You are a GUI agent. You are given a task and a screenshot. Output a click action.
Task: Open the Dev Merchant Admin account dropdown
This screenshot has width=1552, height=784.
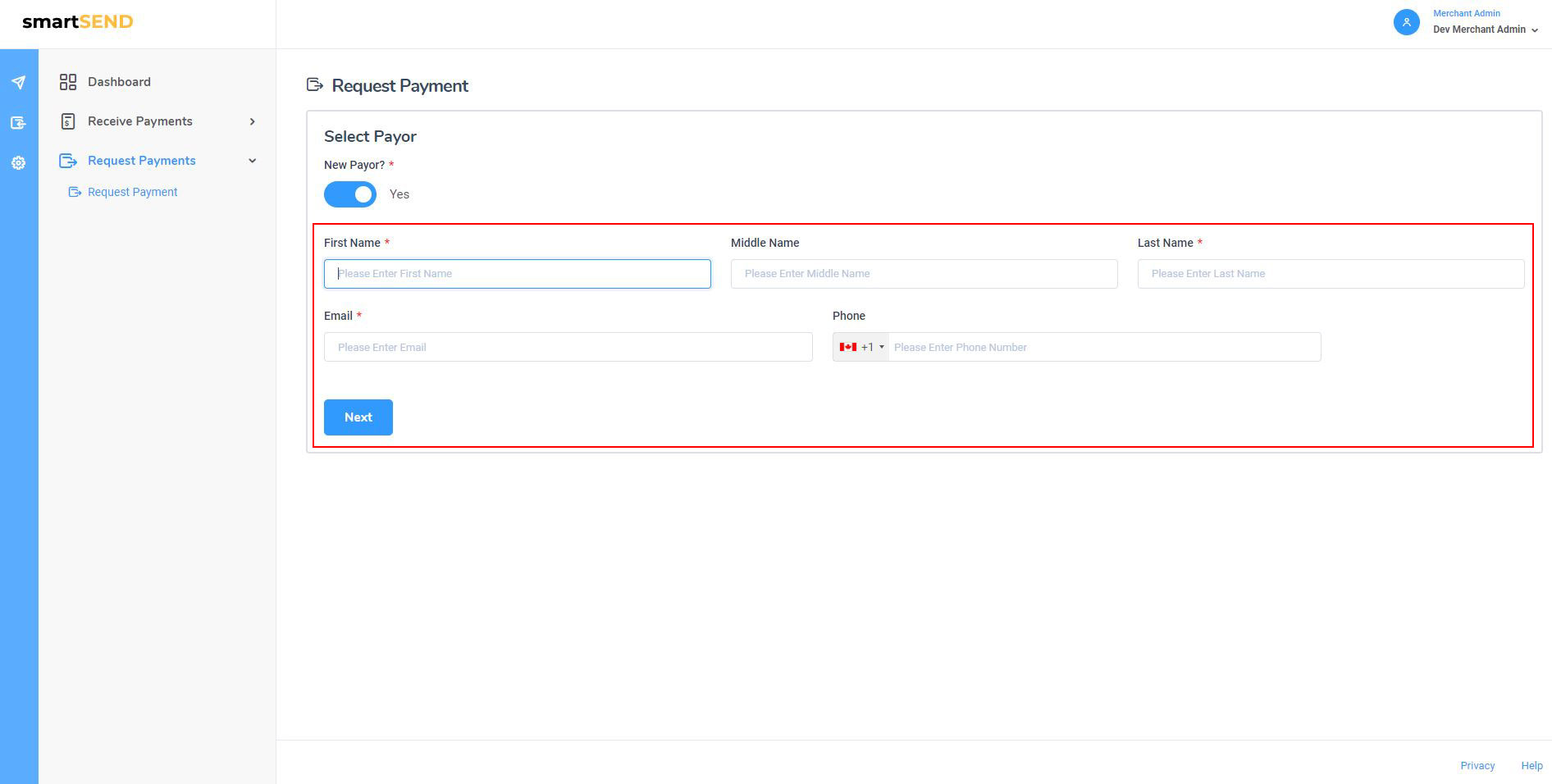tap(1485, 30)
